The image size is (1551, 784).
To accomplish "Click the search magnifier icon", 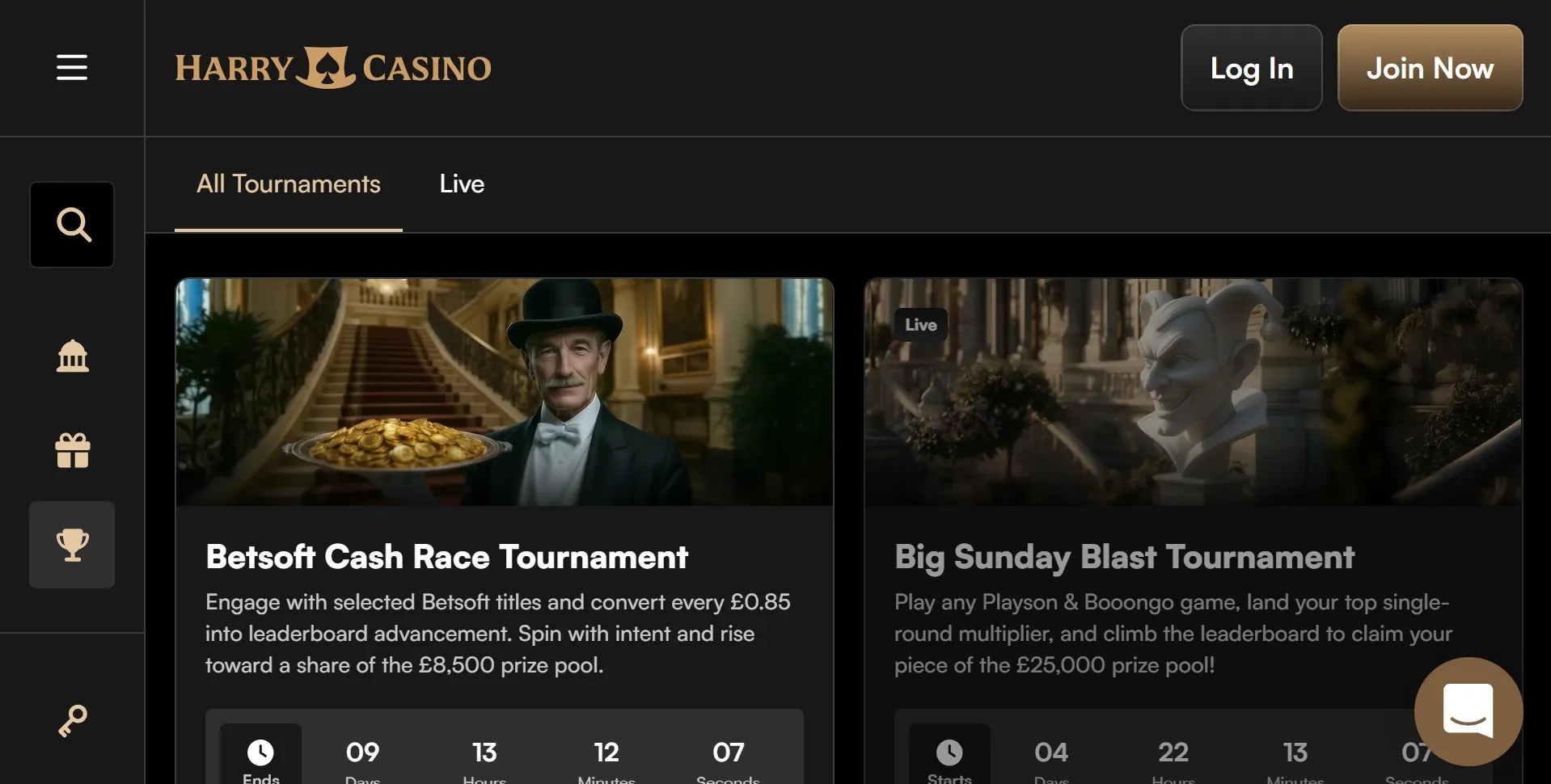I will (x=73, y=225).
